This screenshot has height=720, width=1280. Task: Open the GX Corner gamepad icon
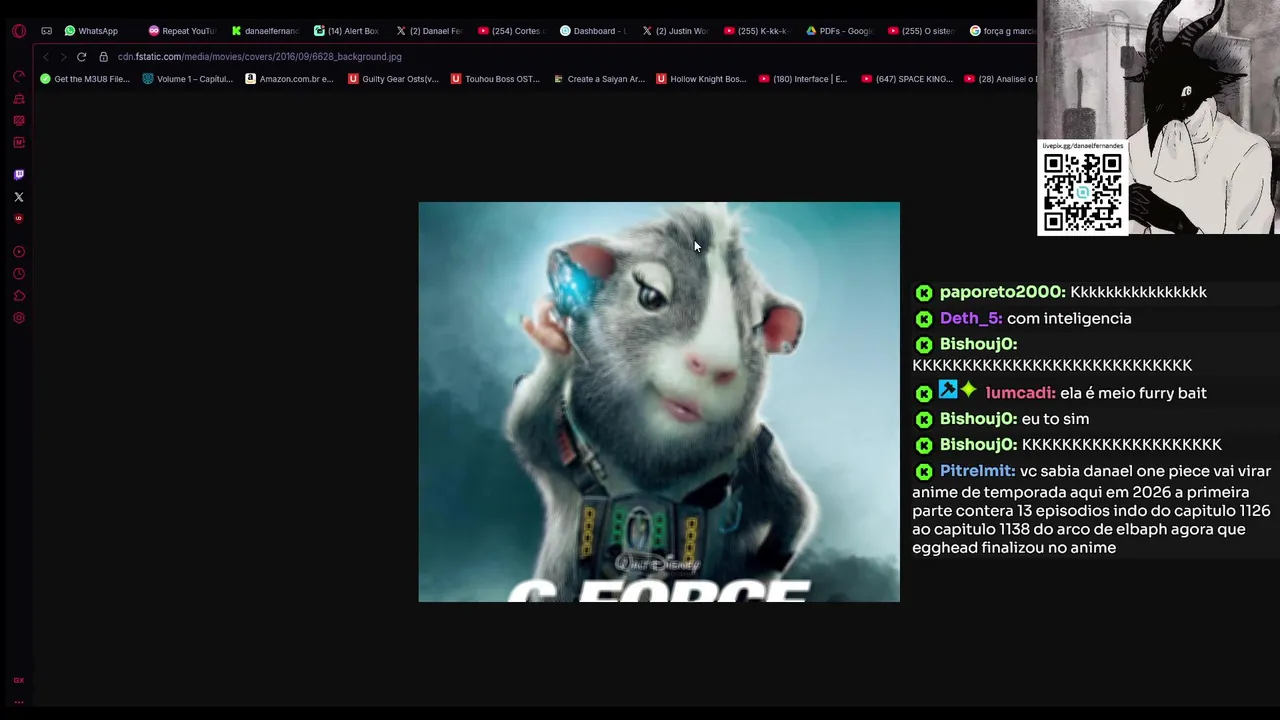[x=46, y=31]
